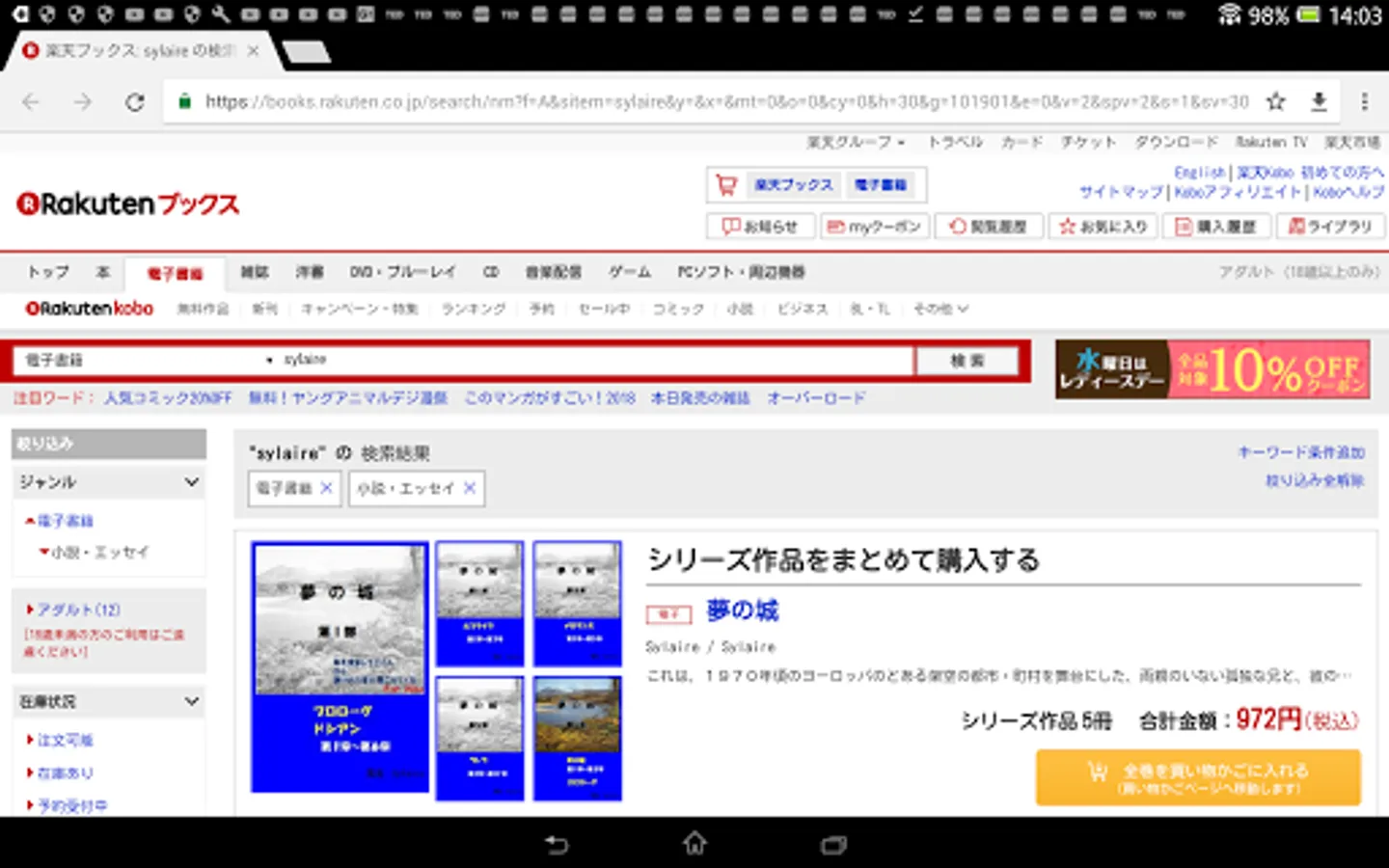Switch to the ゲーム tab
1389x868 pixels.
pyautogui.click(x=630, y=272)
